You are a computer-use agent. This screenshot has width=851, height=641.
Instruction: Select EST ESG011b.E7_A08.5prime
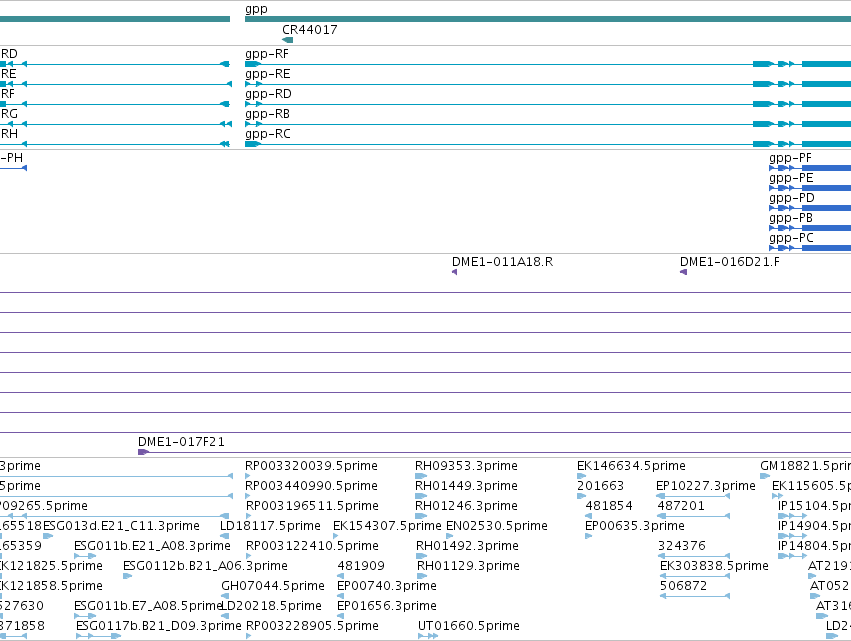coord(148,606)
